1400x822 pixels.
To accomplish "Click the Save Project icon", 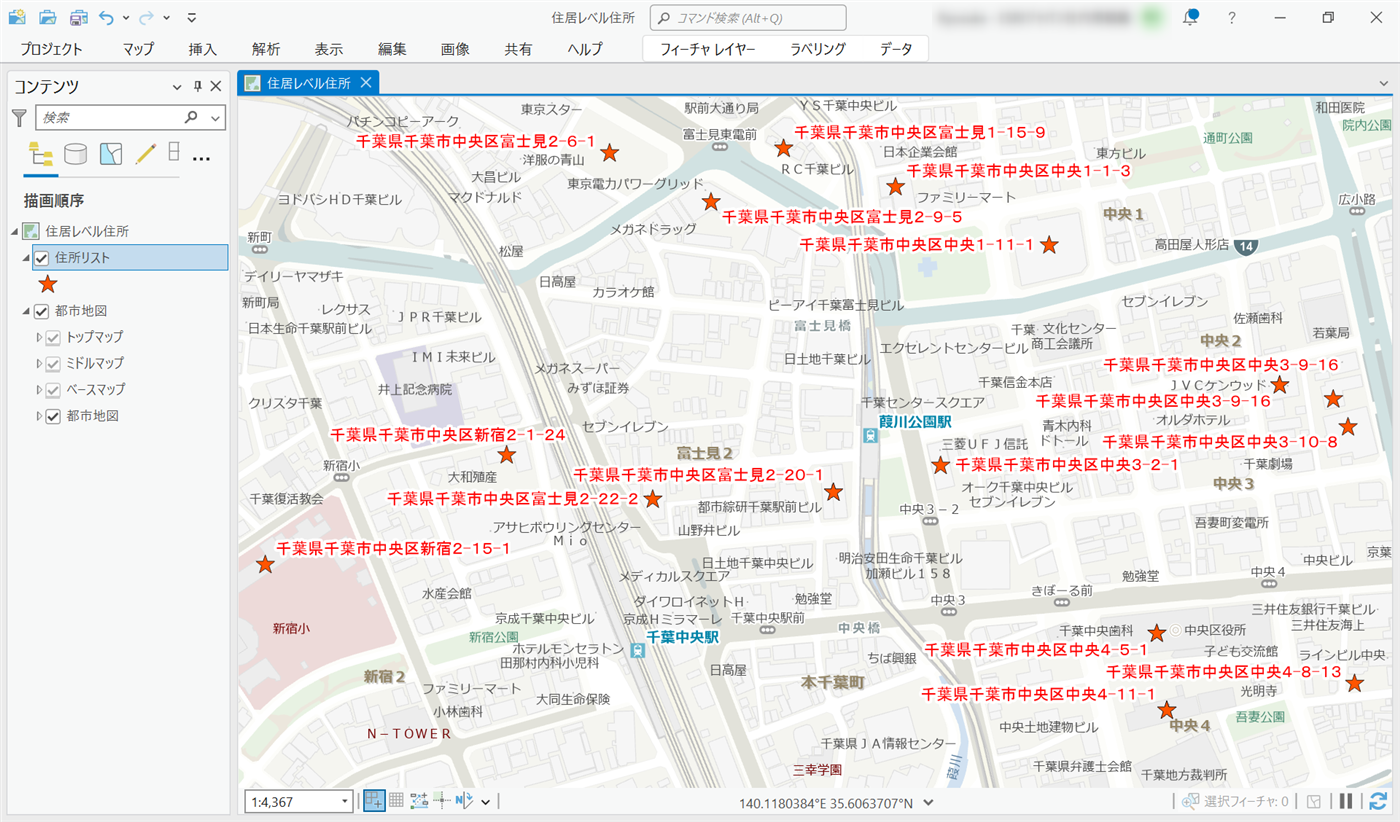I will [x=78, y=17].
